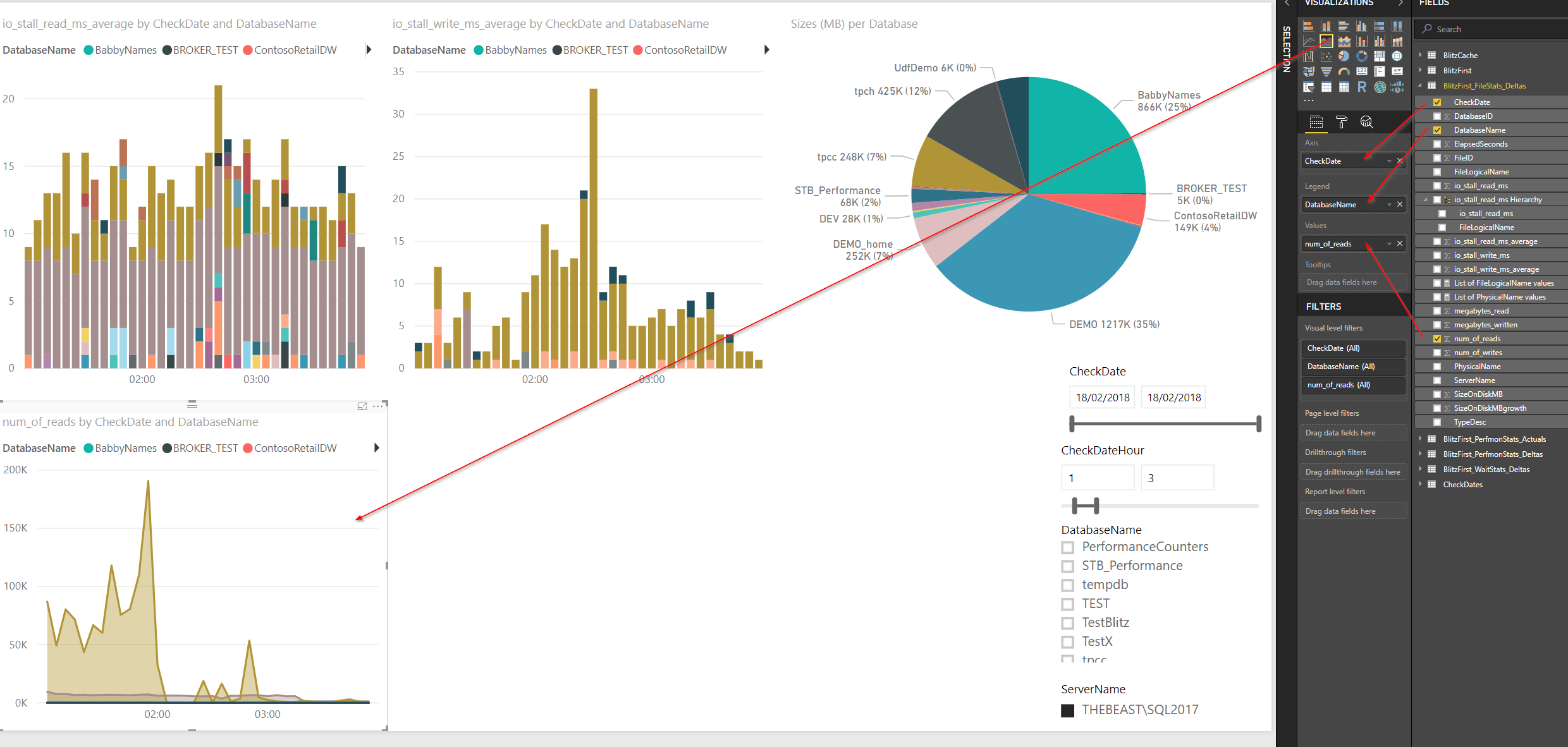Select the slicer visualization icon
This screenshot has height=747, width=1568.
(1309, 87)
